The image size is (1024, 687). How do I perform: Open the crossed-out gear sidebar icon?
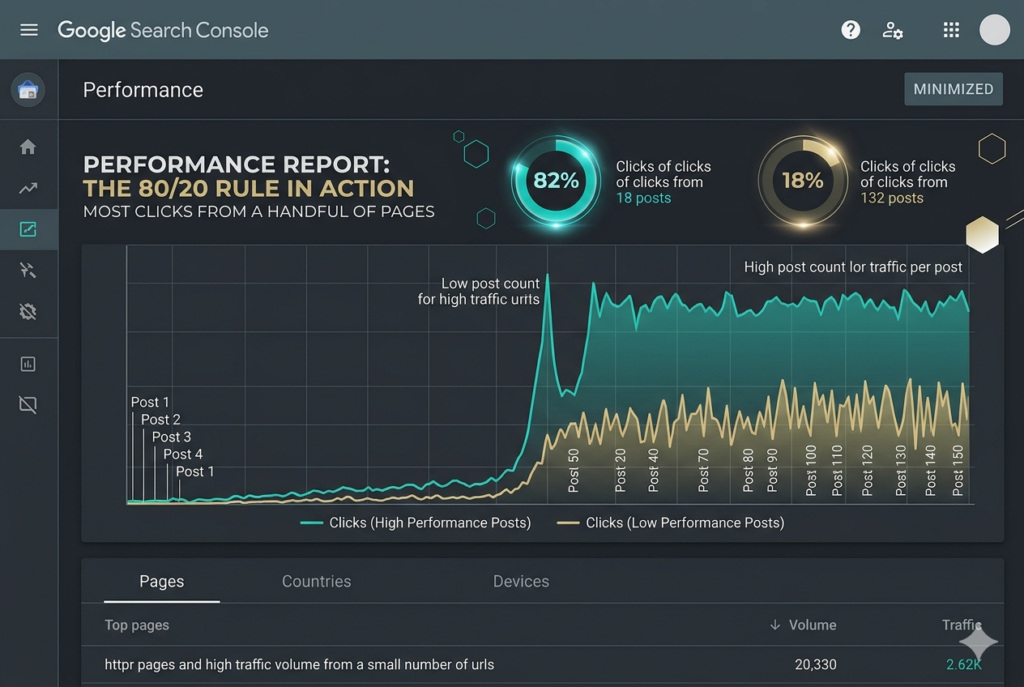(28, 312)
